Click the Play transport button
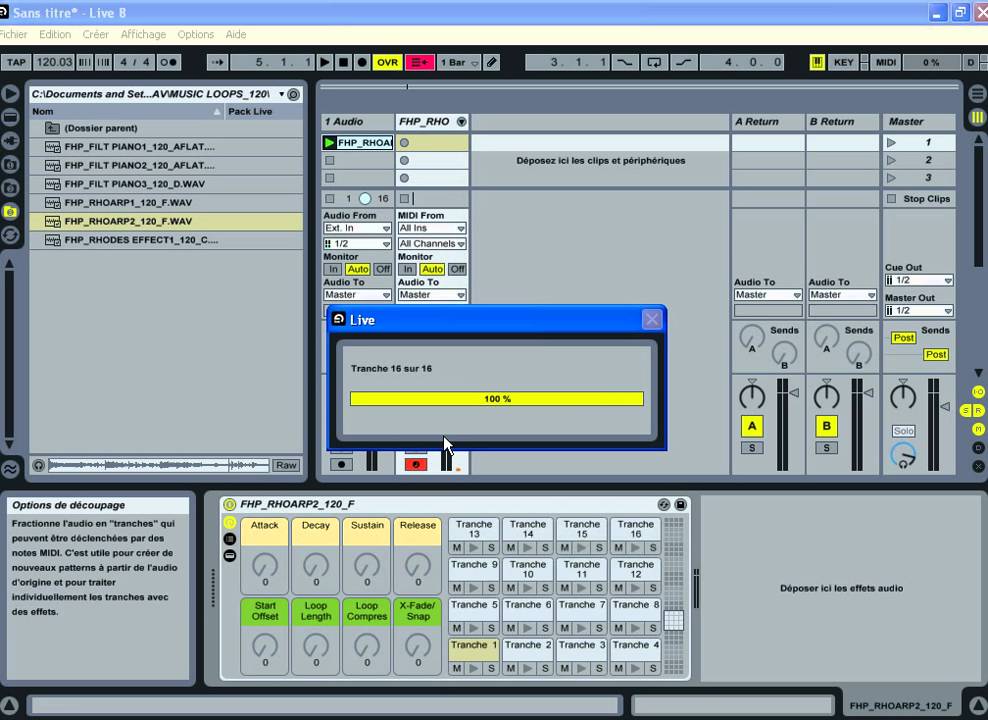 pos(325,62)
